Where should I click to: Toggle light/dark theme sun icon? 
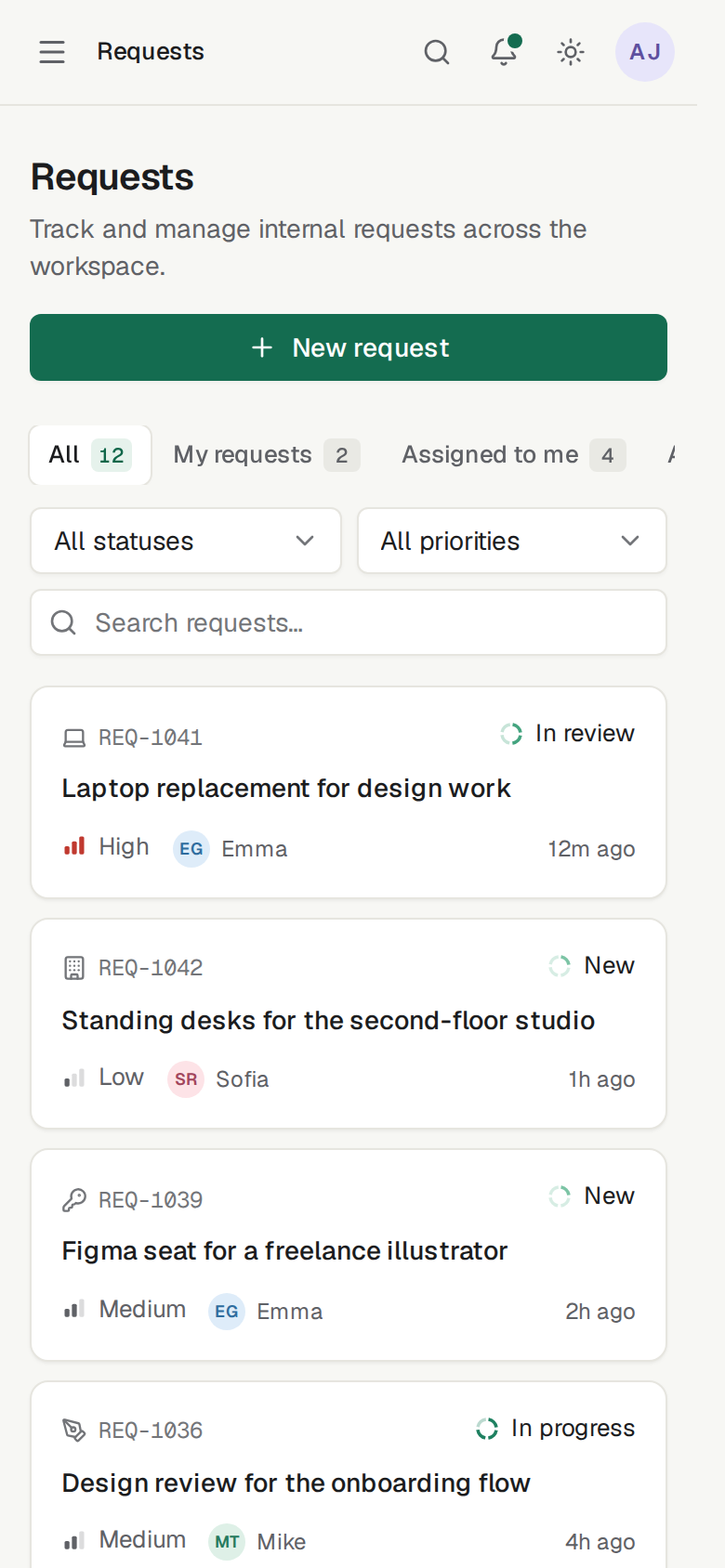pyautogui.click(x=571, y=52)
